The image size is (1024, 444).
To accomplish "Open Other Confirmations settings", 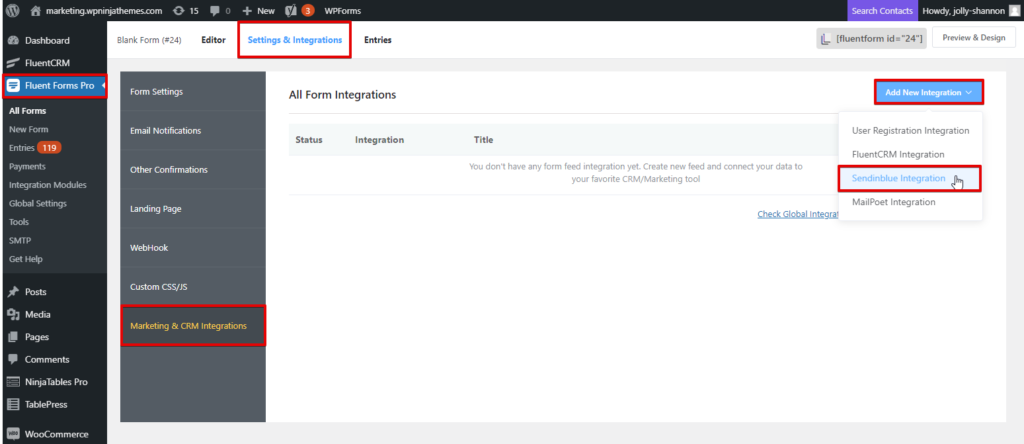I will (193, 170).
